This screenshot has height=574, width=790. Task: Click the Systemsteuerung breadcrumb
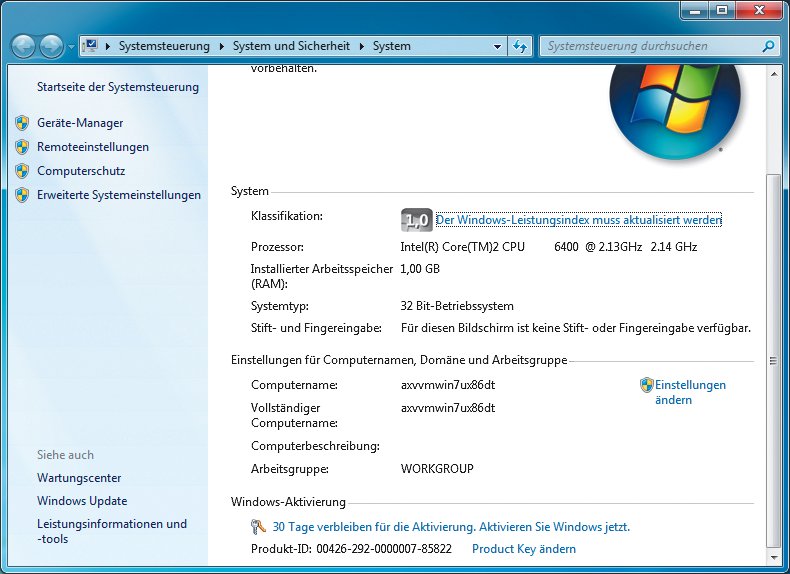pos(164,46)
